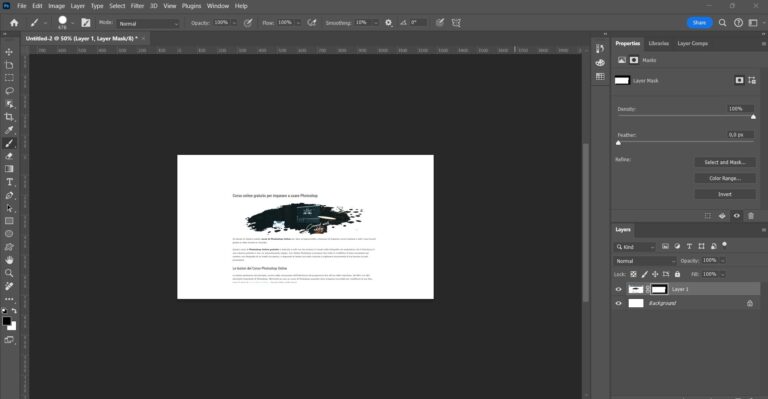Select the vector mask icon beside Layer Mask
This screenshot has width=768, height=399.
(x=752, y=80)
